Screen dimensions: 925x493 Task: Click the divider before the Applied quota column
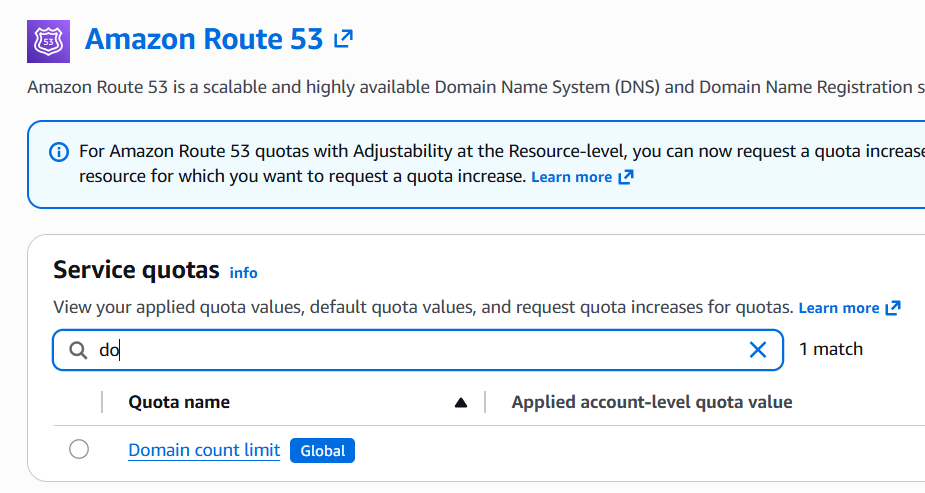click(485, 402)
